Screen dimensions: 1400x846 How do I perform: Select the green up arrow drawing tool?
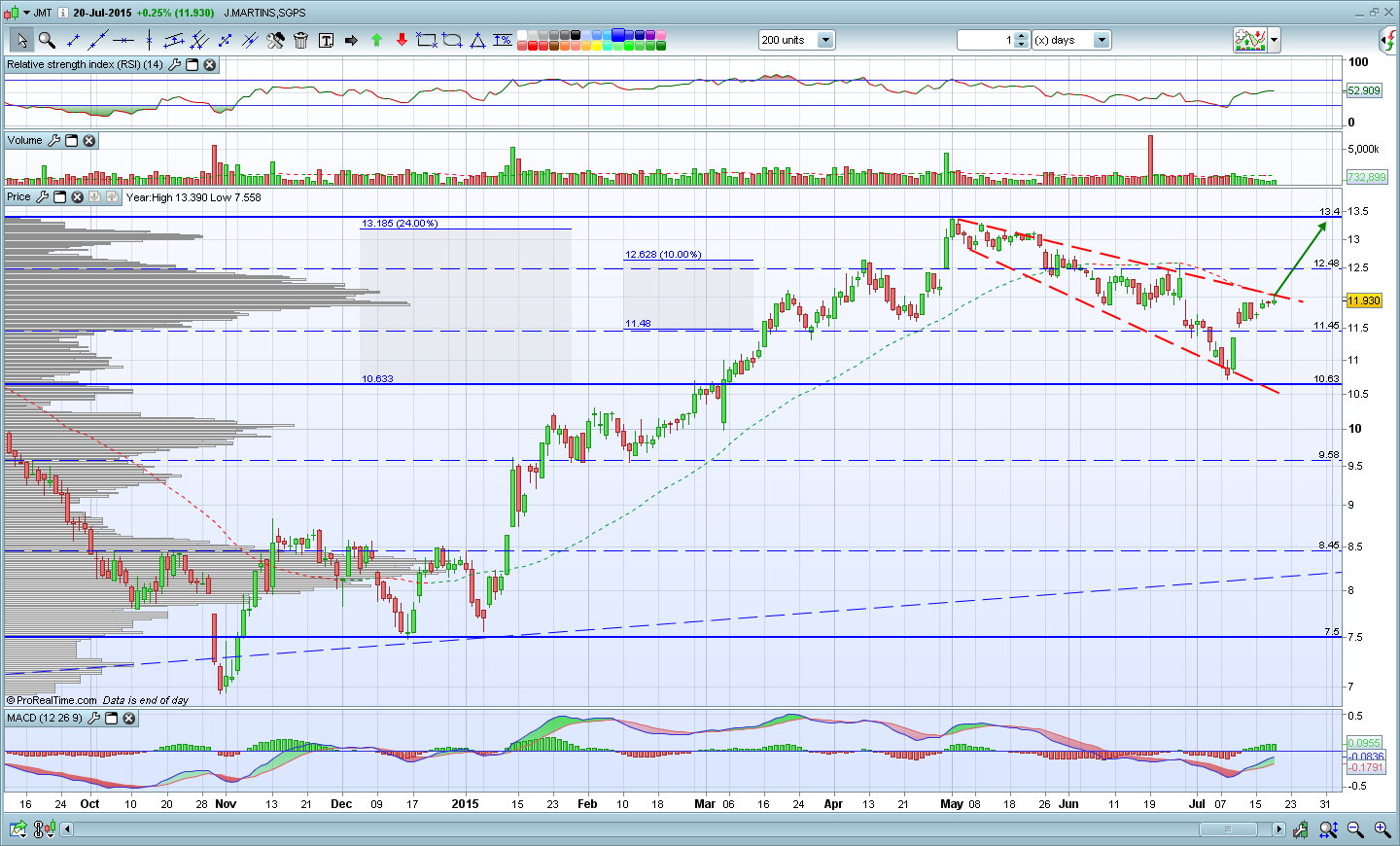(x=376, y=40)
